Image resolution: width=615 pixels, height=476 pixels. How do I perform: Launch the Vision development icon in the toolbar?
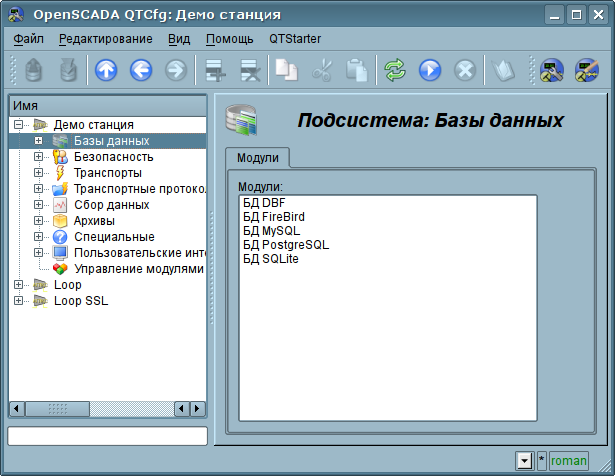click(587, 70)
